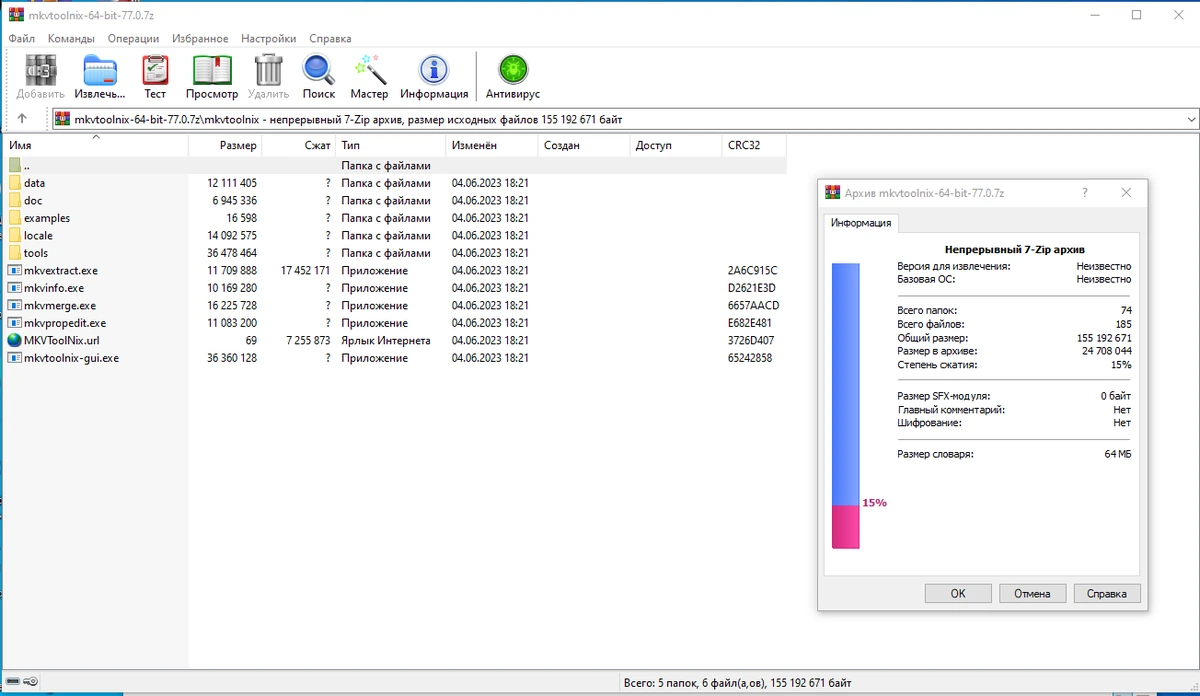Viewport: 1200px width, 696px height.
Task: Open the Операции menu
Action: 133,39
